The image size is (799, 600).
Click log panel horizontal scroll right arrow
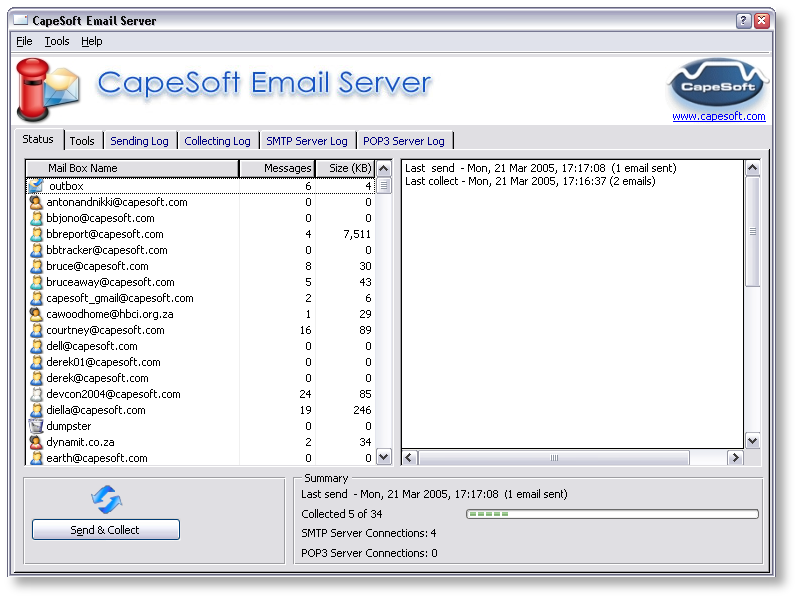point(735,458)
